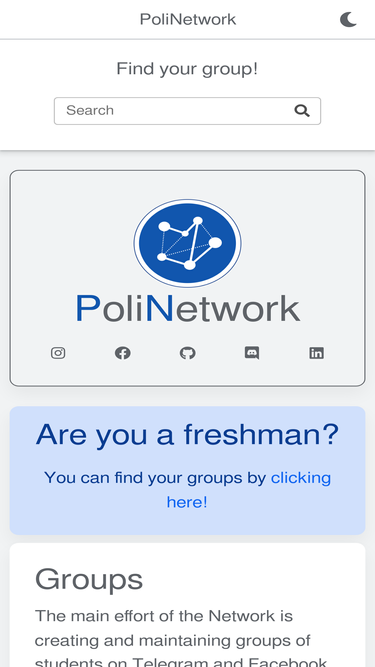Click the PoliNetwork title in the header
Image resolution: width=375 pixels, height=667 pixels.
(188, 20)
